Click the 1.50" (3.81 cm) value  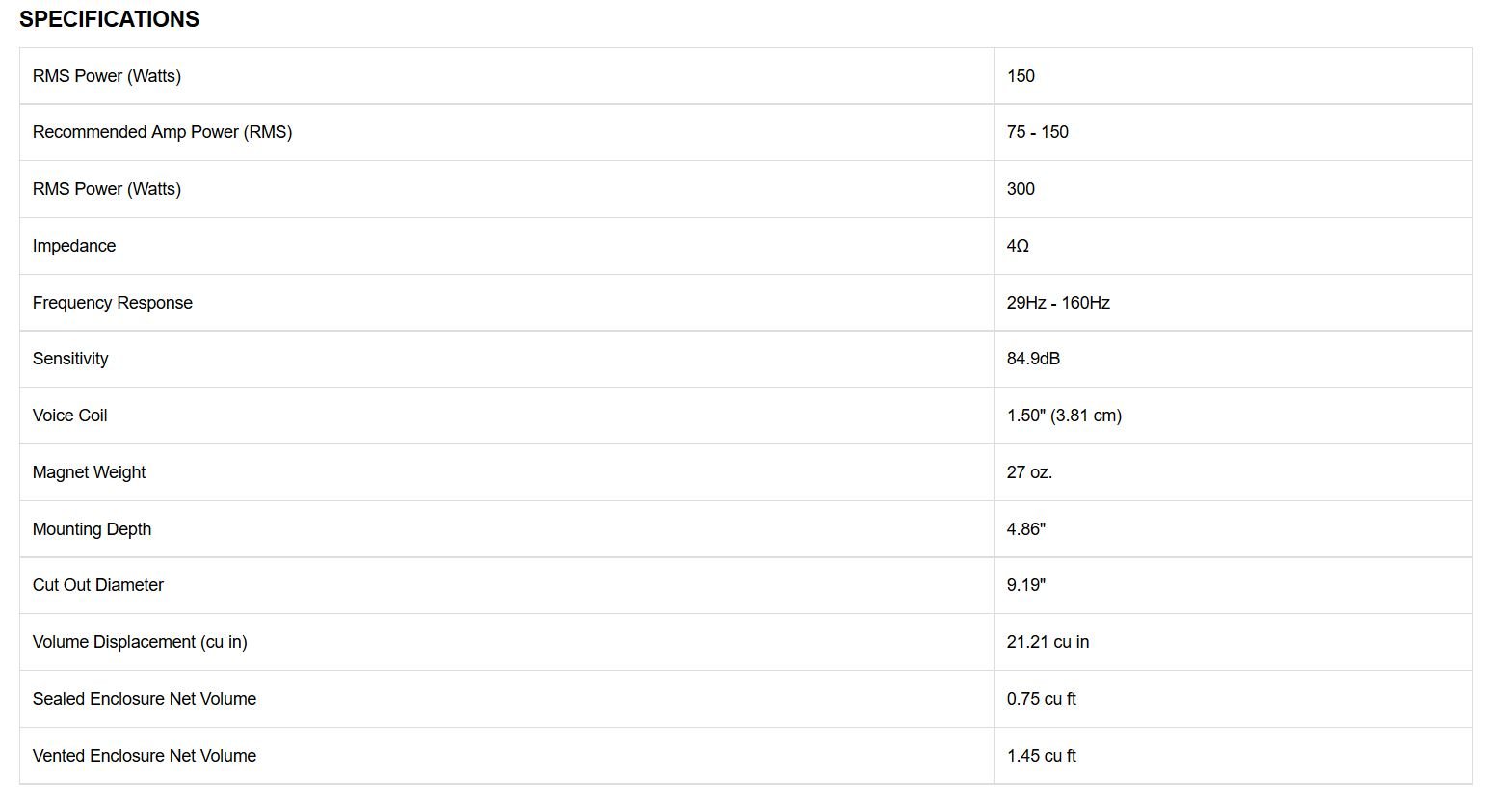(1064, 416)
